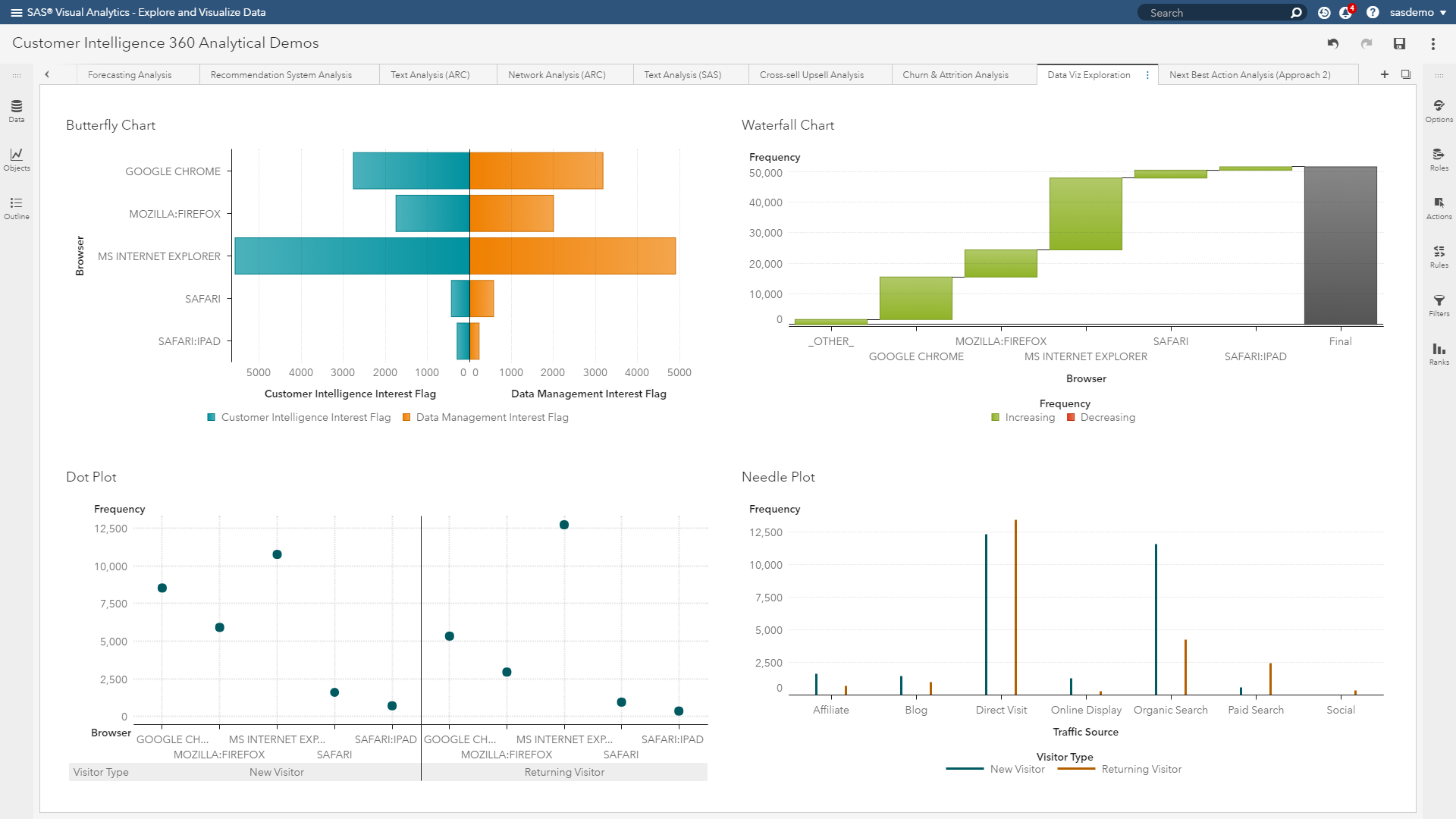The image size is (1456, 819).
Task: Click the Returning Visitor legend line
Action: click(x=1076, y=769)
